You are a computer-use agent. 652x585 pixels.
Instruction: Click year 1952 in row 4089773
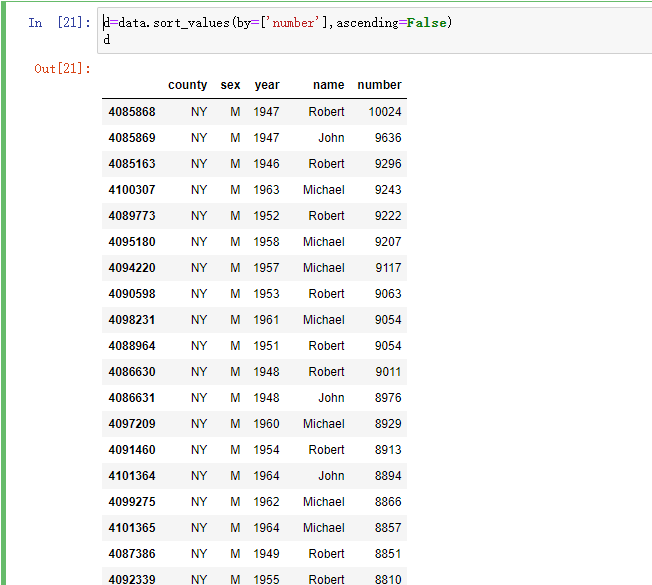point(267,216)
